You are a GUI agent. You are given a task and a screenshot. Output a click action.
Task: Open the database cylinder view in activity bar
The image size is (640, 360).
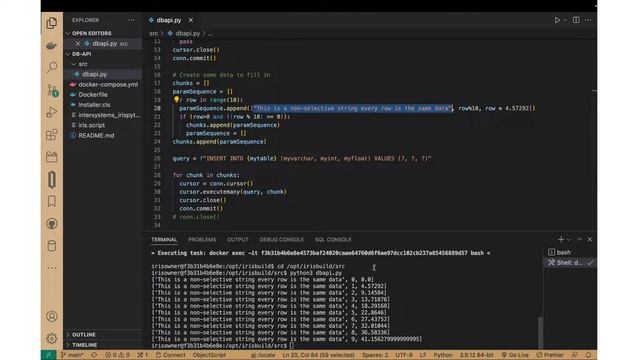(x=51, y=246)
